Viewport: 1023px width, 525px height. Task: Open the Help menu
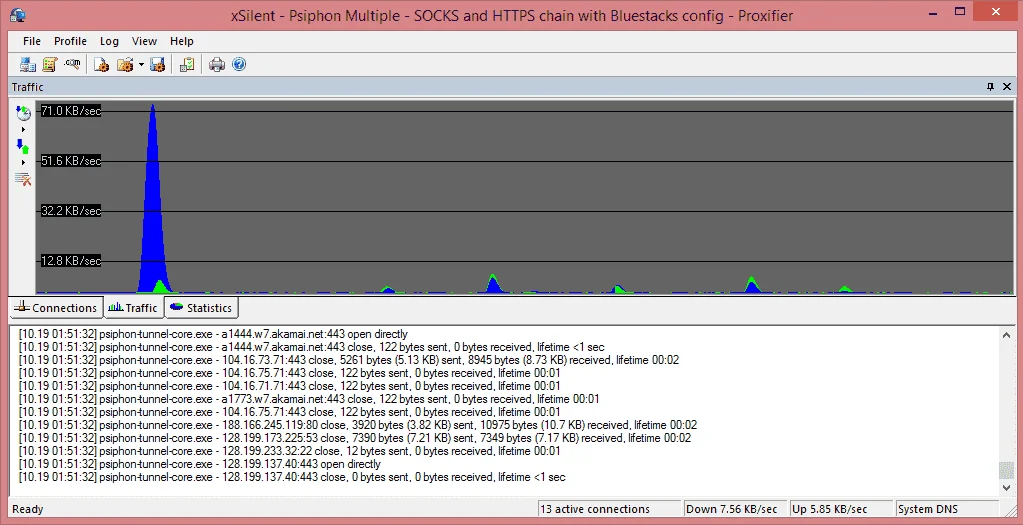tap(182, 41)
